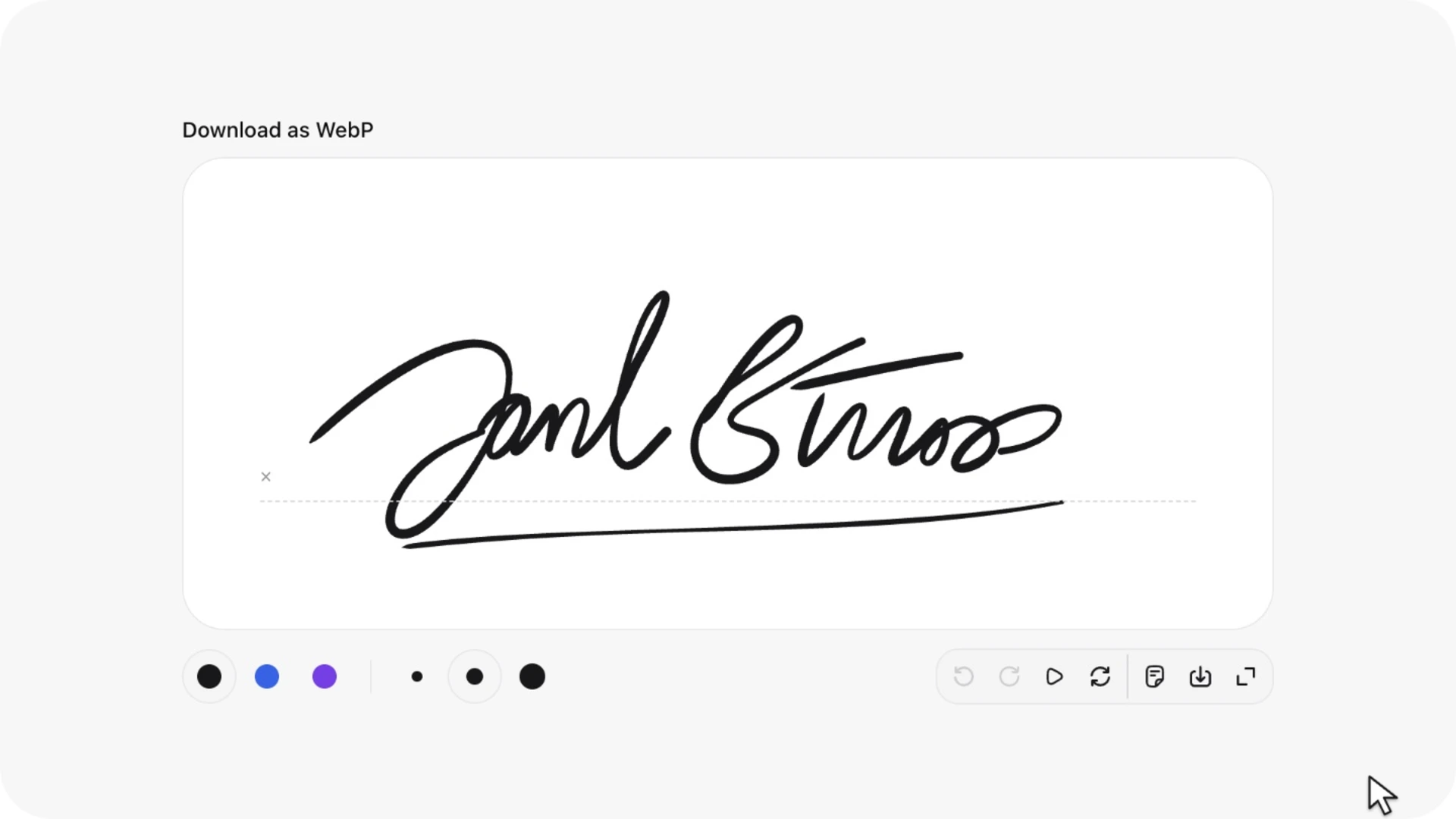Select the blue ink color swatch
This screenshot has height=819, width=1456.
(267, 676)
